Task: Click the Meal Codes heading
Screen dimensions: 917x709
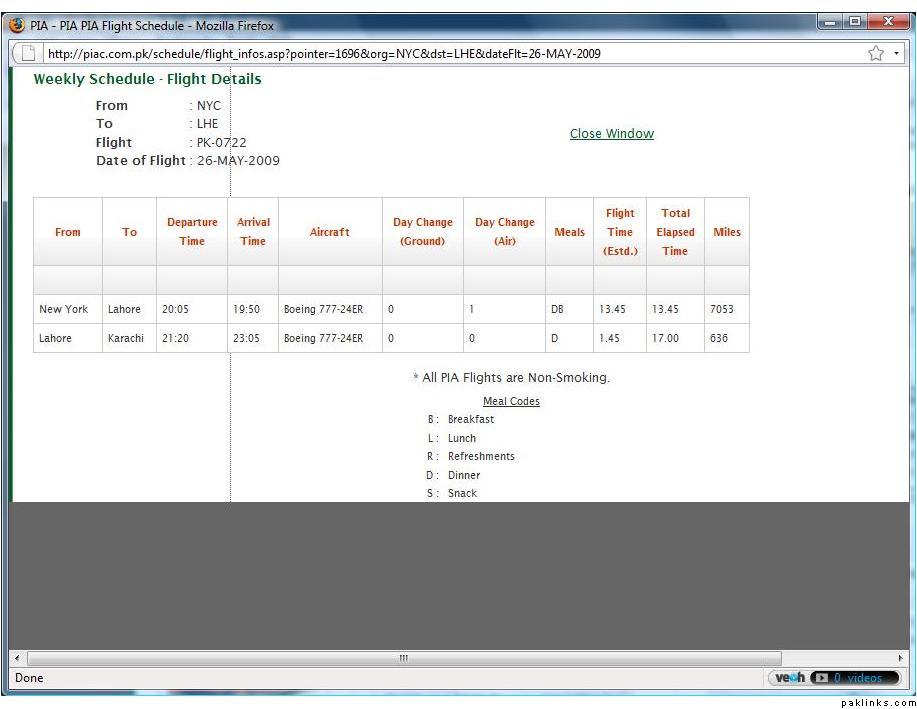Action: (x=511, y=402)
